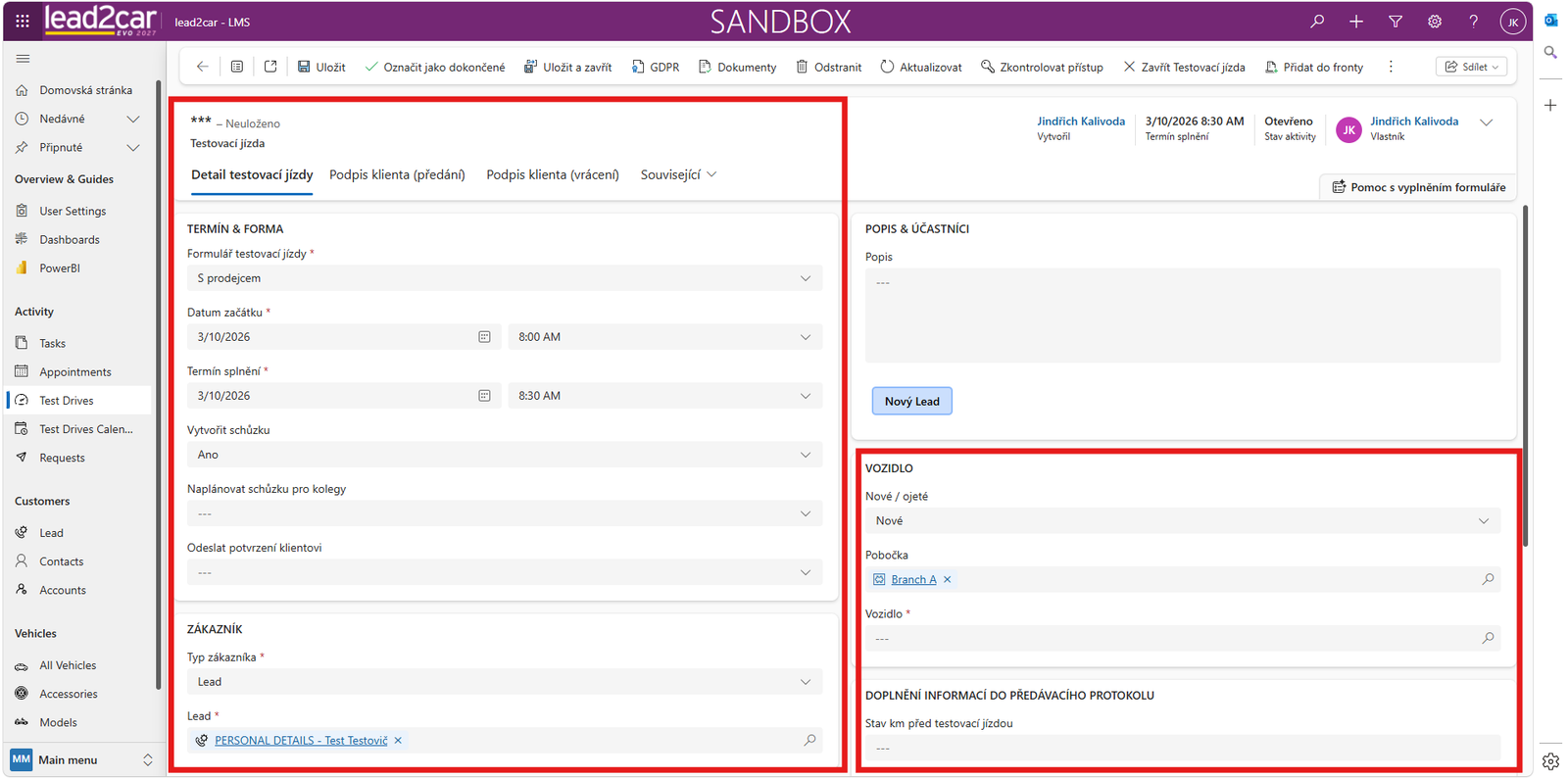Image resolution: width=1568 pixels, height=778 pixels.
Task: Click the Stav km před testovací jízdou field
Action: coord(1183,748)
